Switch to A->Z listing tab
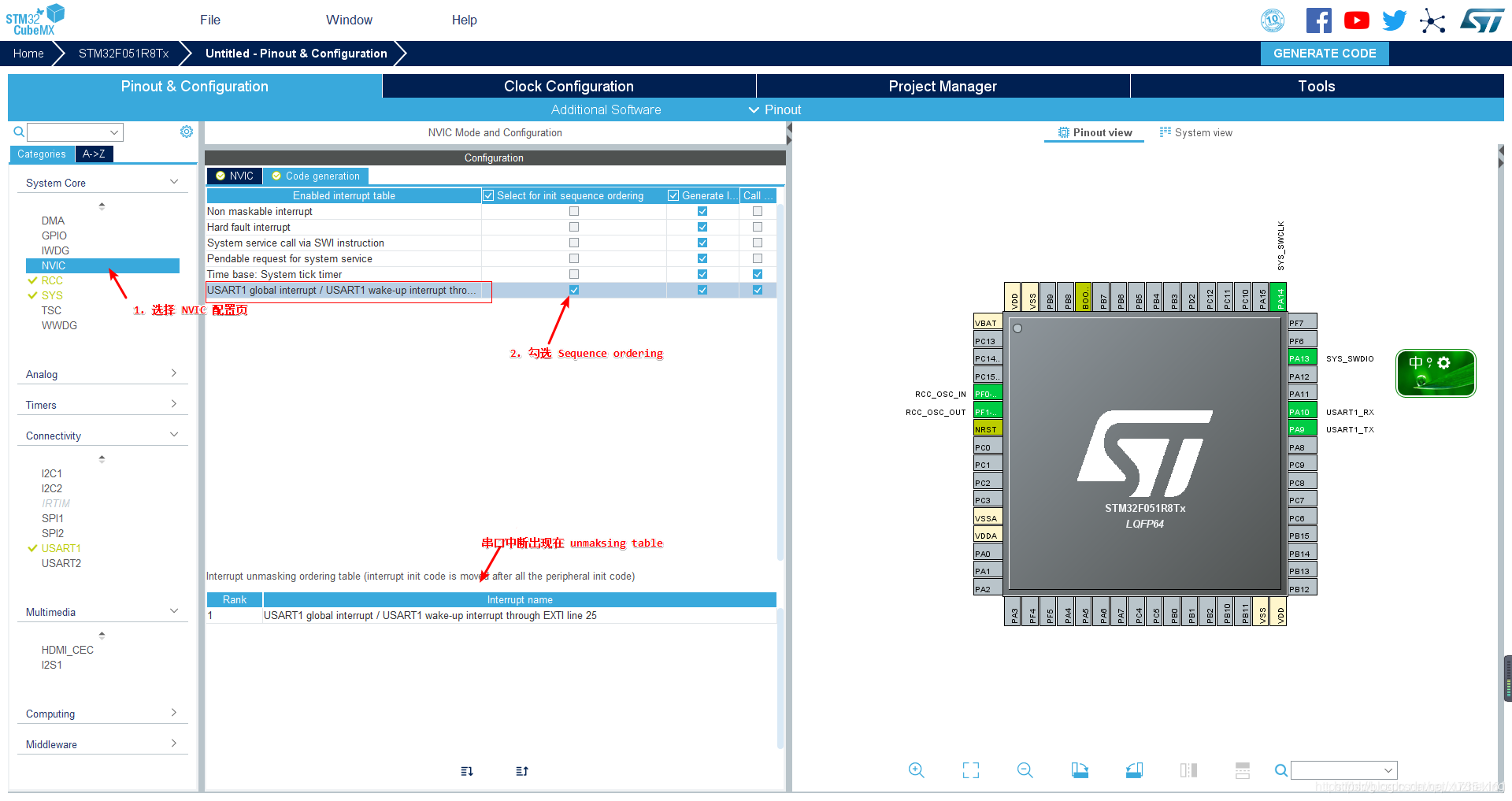The width and height of the screenshot is (1512, 801). (94, 154)
